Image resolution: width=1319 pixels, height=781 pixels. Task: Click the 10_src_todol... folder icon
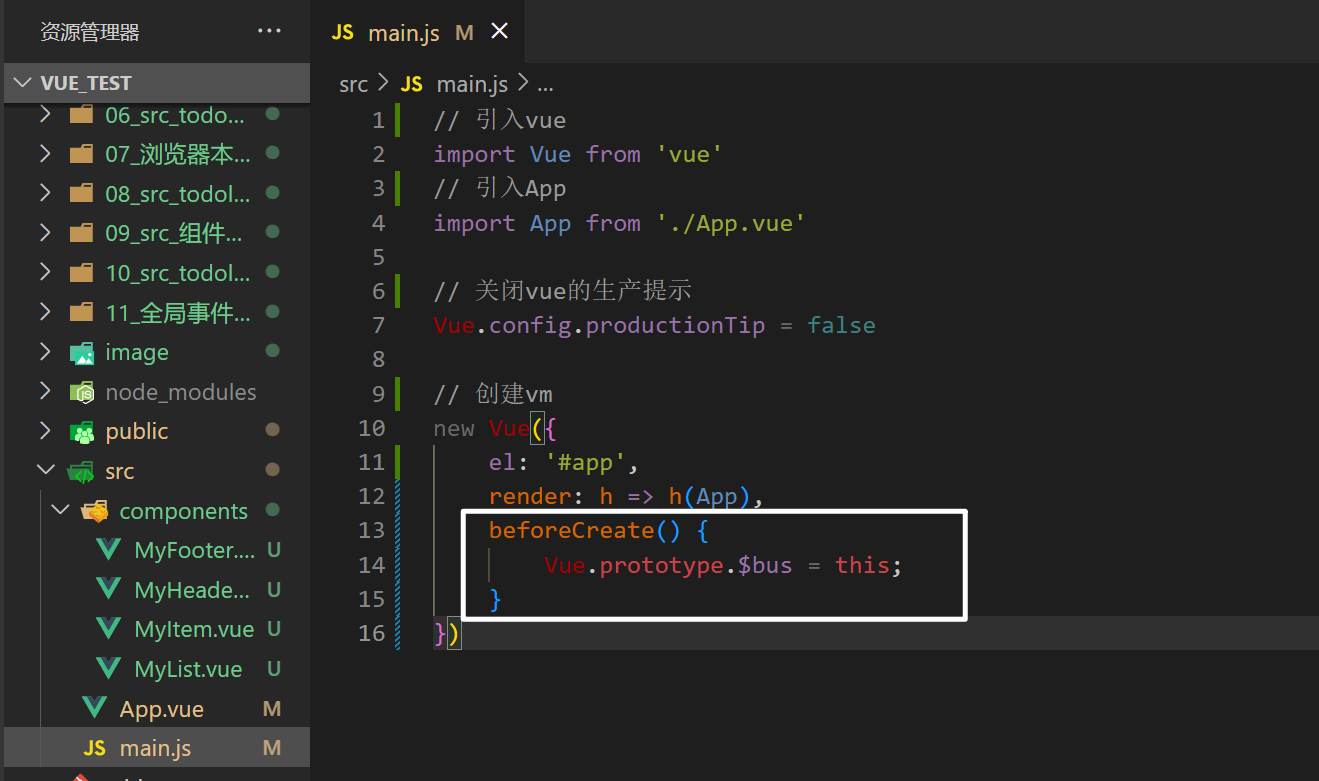[x=82, y=273]
